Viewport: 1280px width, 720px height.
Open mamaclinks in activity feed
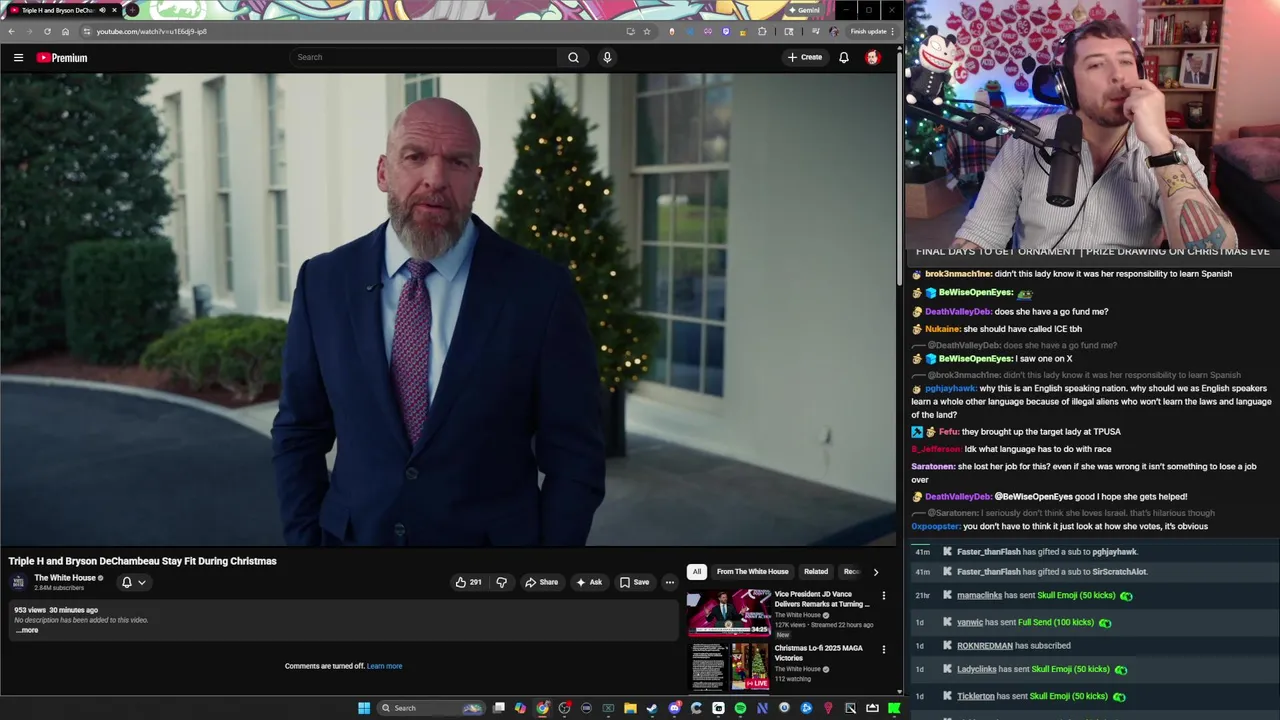point(979,596)
